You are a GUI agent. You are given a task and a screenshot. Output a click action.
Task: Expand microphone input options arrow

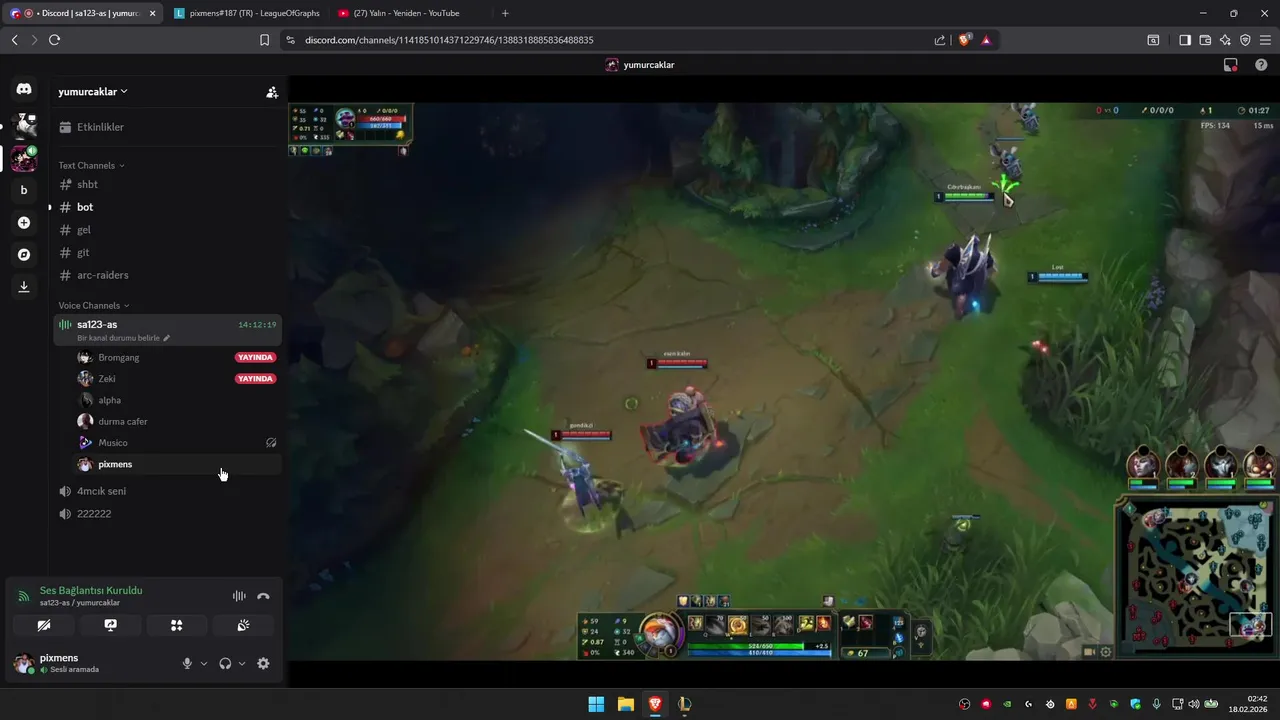tap(204, 663)
